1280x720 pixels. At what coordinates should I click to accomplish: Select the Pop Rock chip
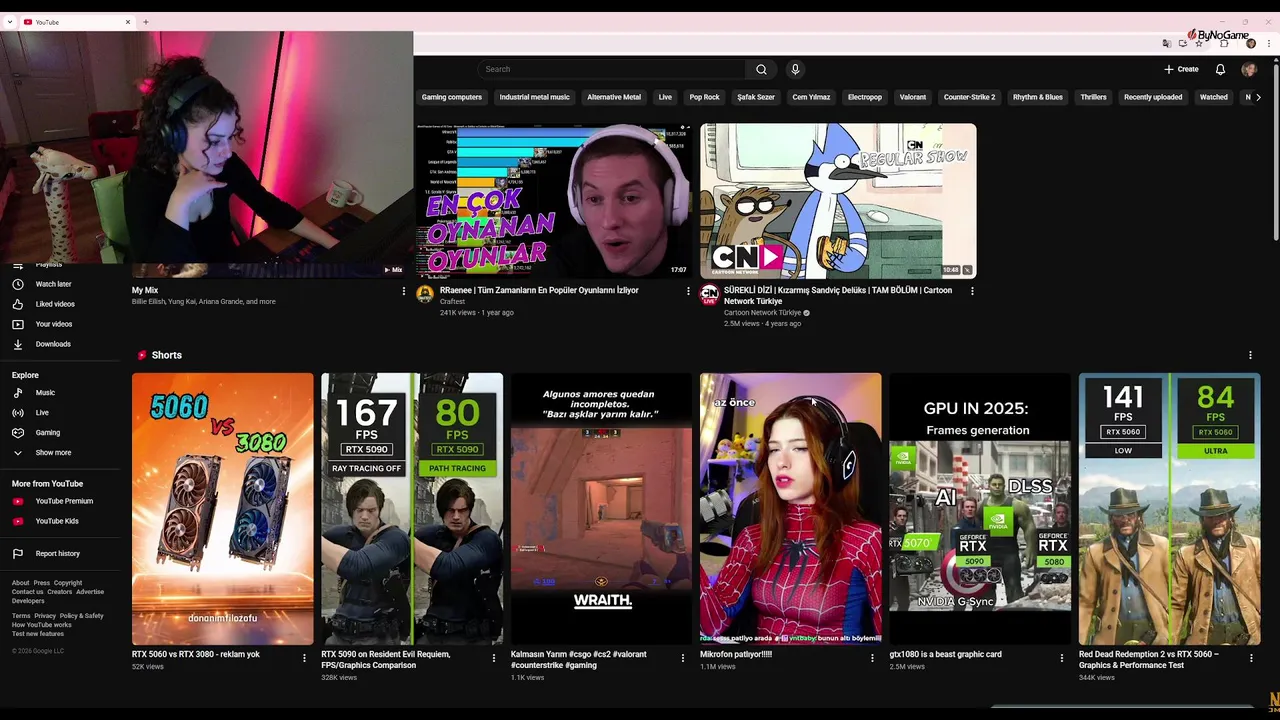click(704, 97)
